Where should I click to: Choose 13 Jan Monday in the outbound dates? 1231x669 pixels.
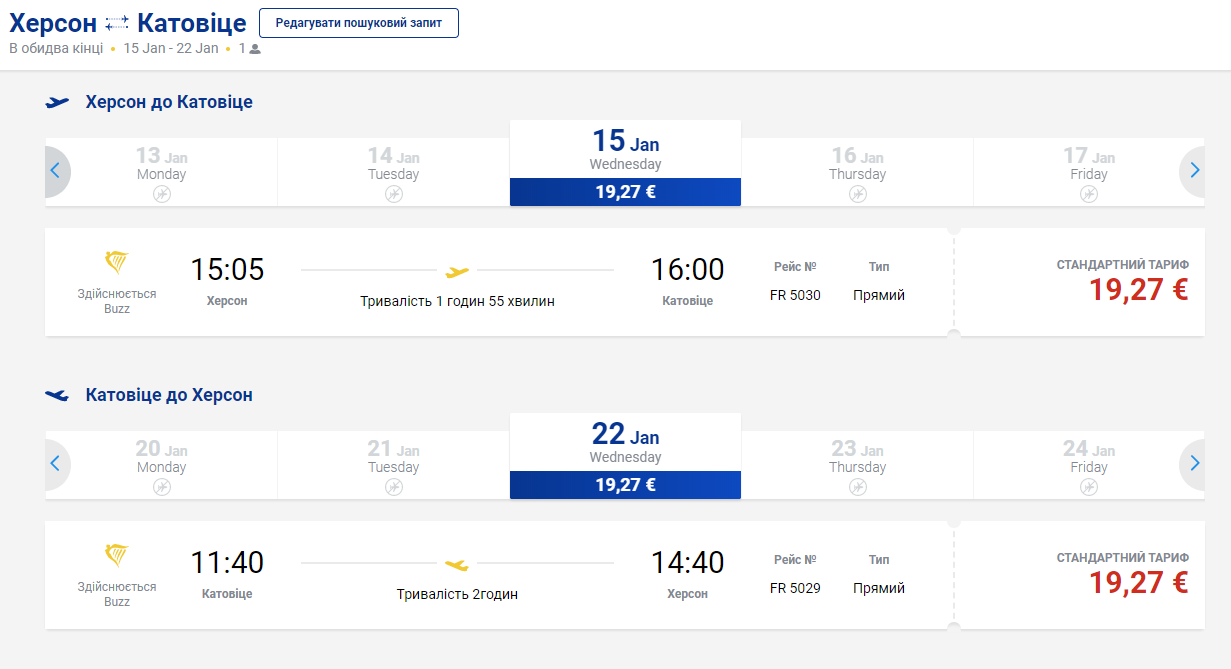coord(161,173)
